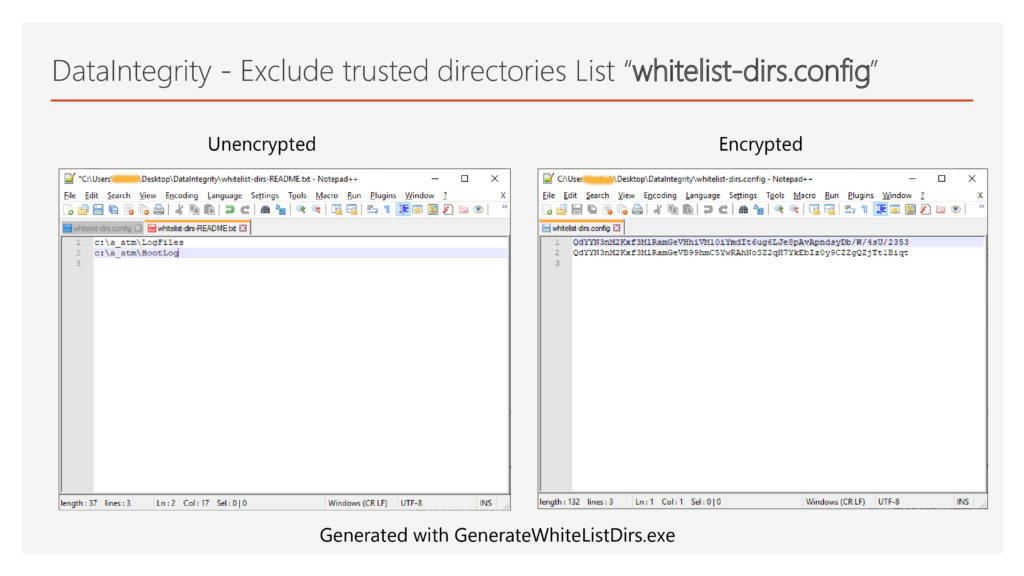Close the whitelist-dirs-README.txt tab with its red X
This screenshot has height=576, width=1024.
pyautogui.click(x=243, y=228)
